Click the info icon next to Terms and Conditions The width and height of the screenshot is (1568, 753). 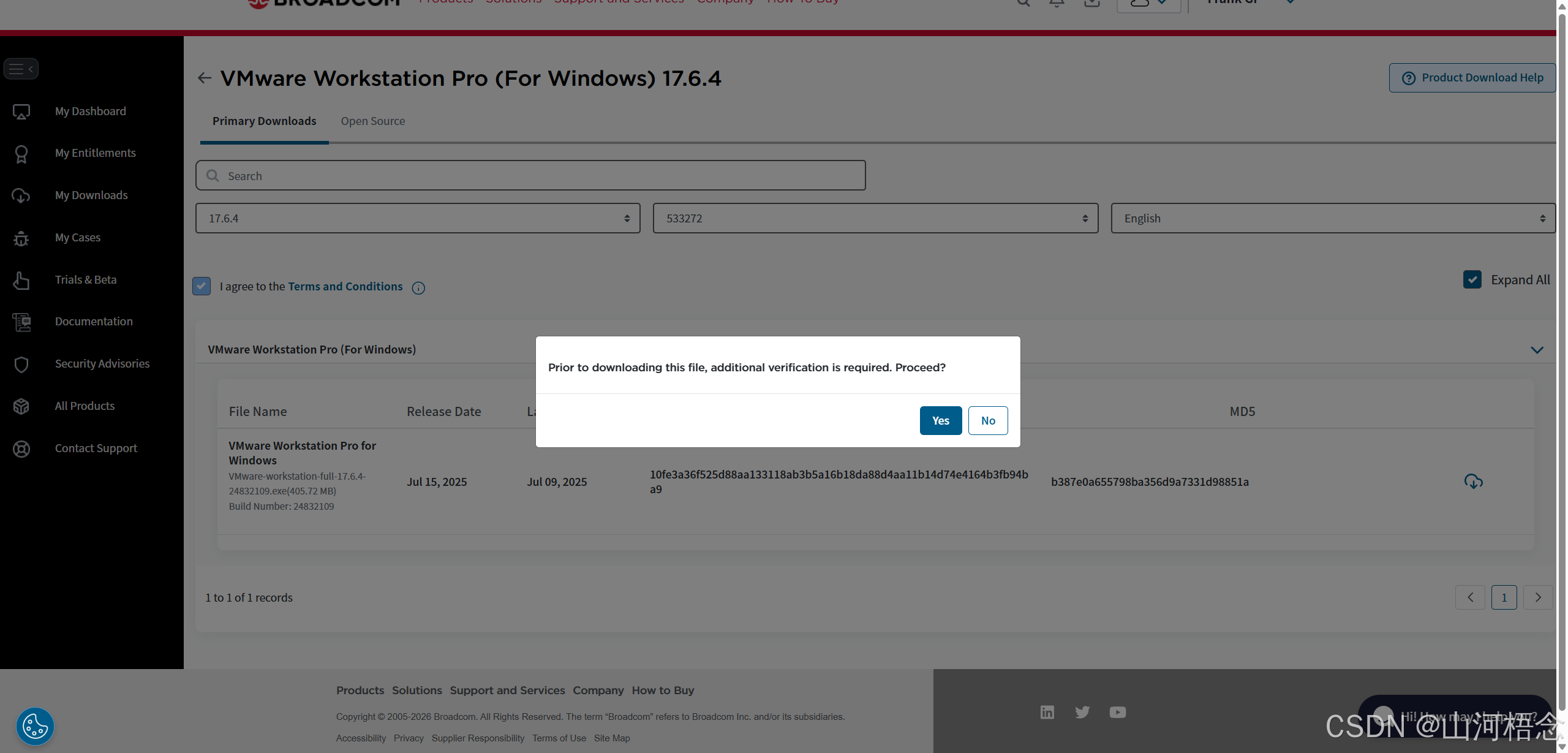[418, 288]
